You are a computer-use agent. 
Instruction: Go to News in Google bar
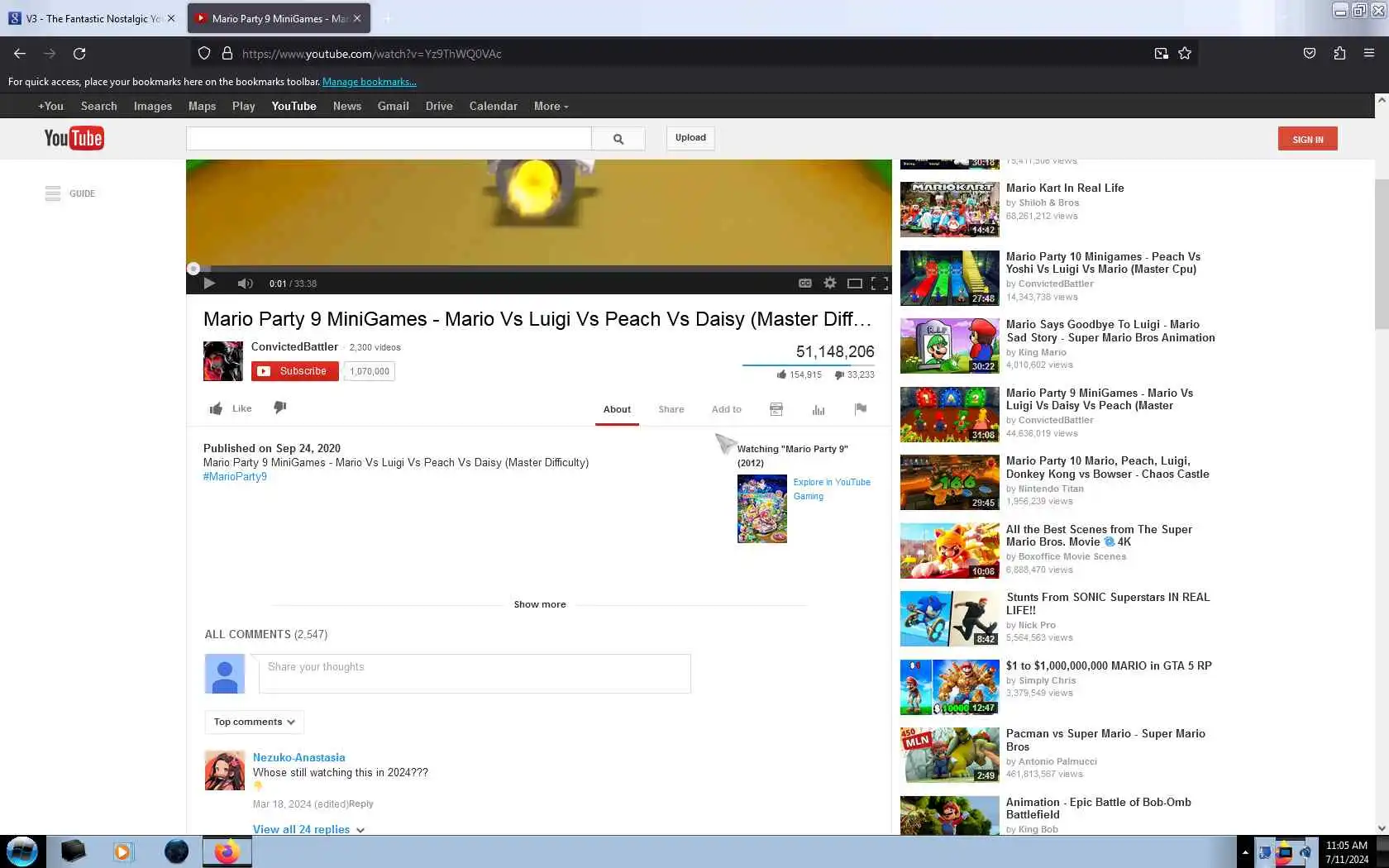pos(347,106)
